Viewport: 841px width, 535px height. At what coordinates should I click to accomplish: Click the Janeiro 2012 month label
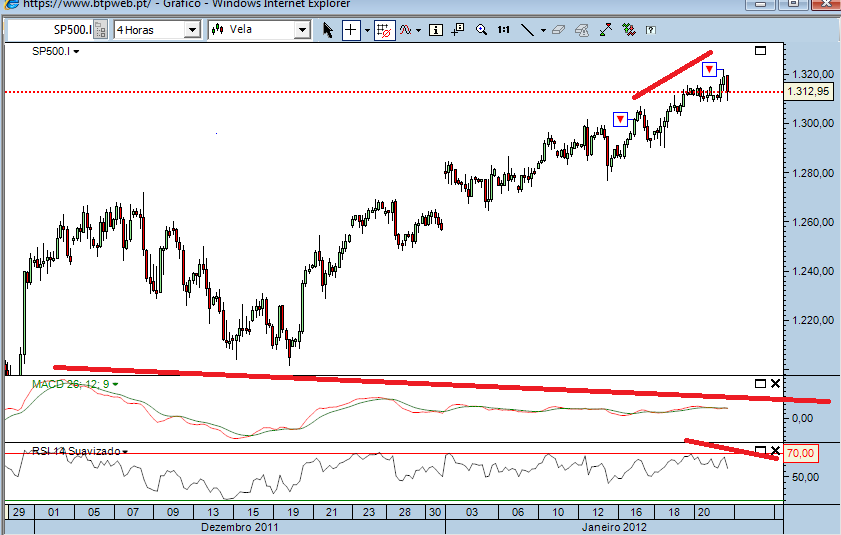point(614,527)
